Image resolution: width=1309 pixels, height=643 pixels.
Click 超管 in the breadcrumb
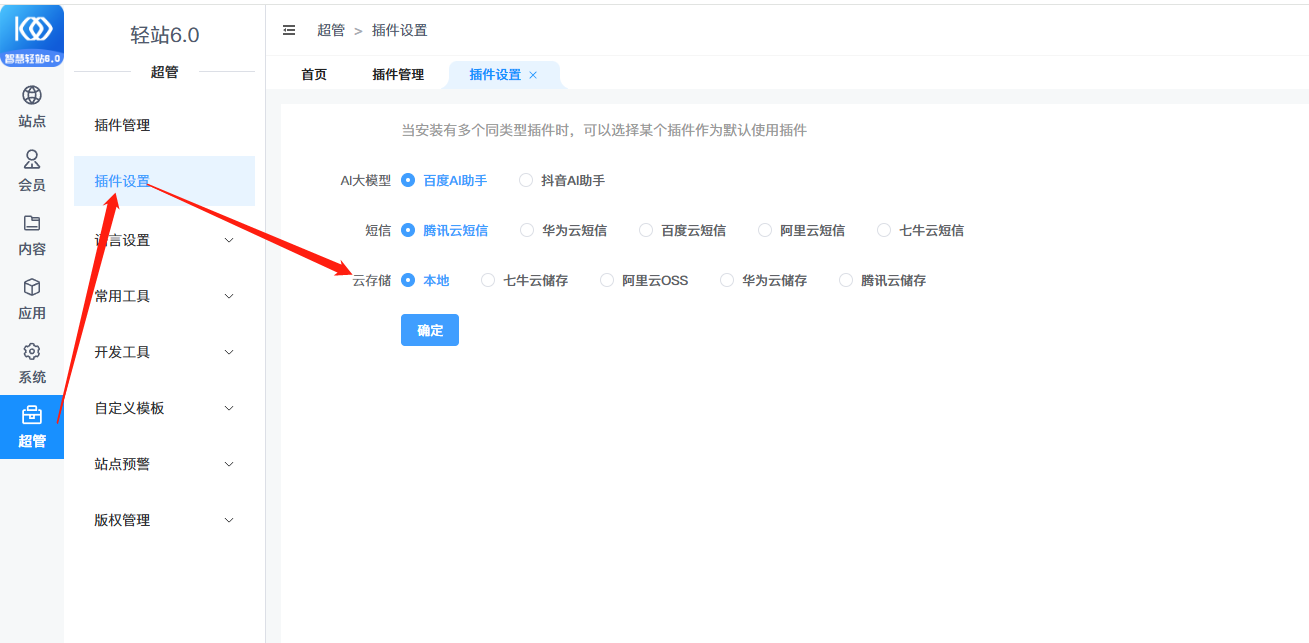pos(331,30)
